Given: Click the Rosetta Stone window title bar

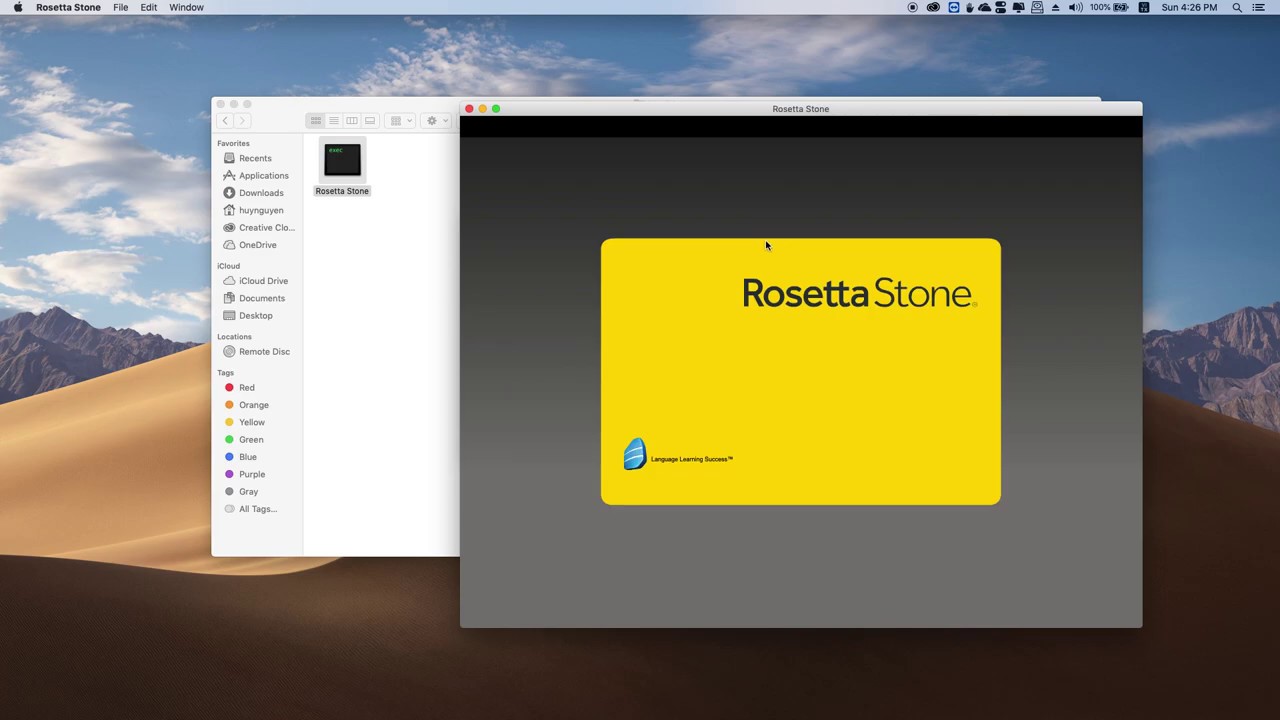Looking at the screenshot, I should pyautogui.click(x=800, y=108).
